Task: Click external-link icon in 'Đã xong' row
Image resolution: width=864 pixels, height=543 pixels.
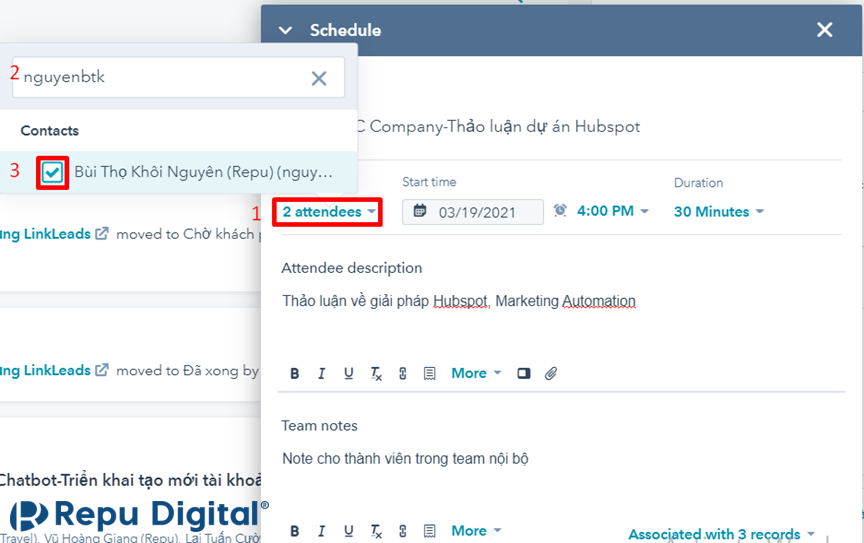Action: tap(102, 370)
